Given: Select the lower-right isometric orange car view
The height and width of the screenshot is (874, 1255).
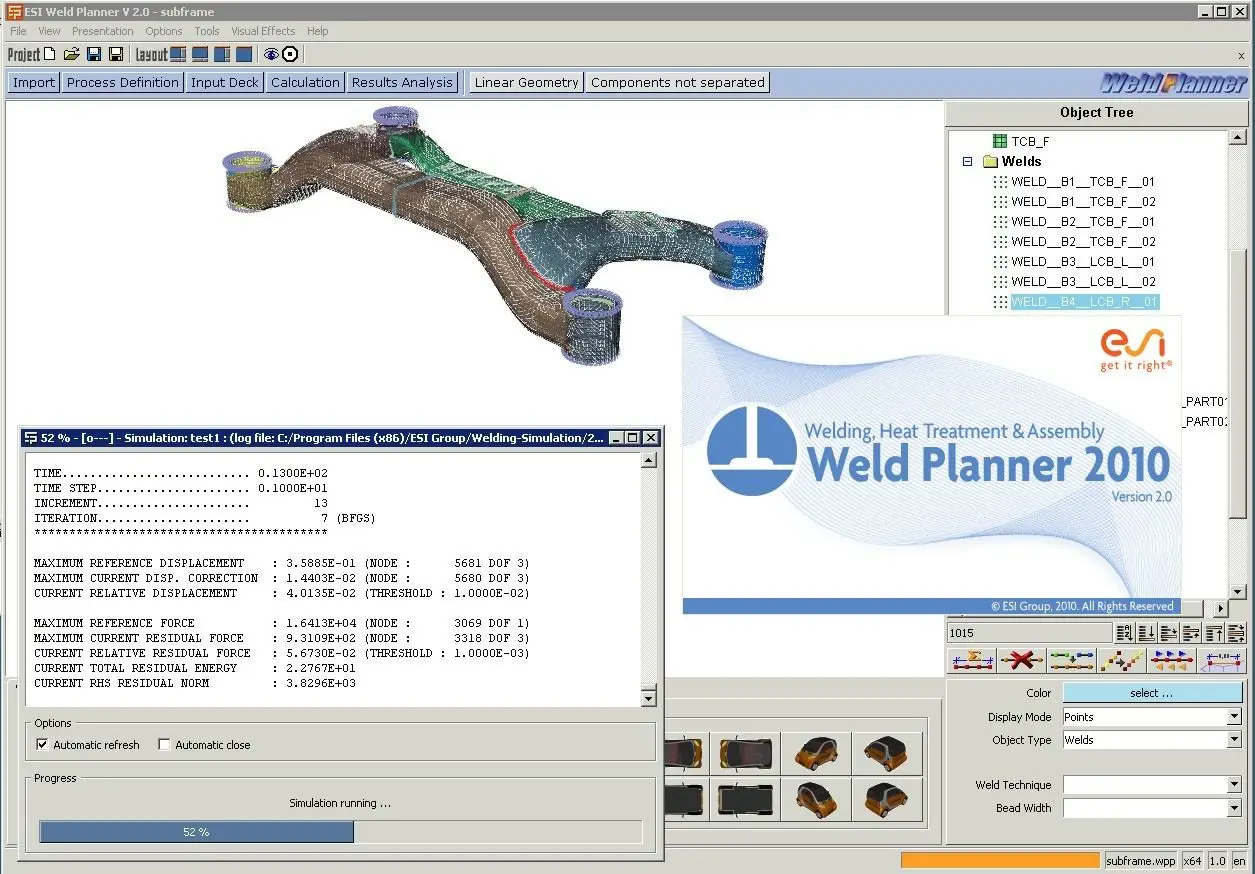Looking at the screenshot, I should point(885,798).
